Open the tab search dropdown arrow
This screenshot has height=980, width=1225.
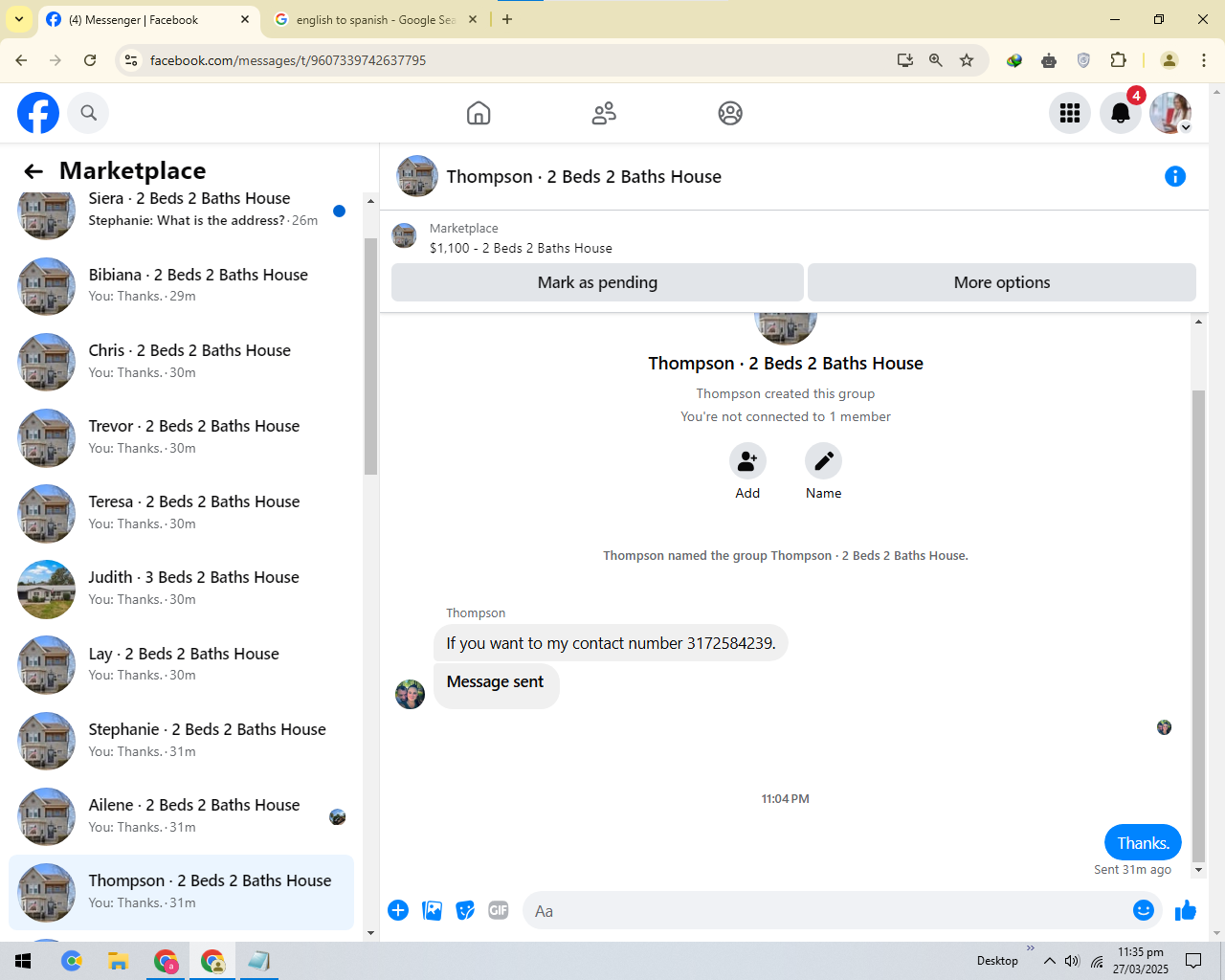point(19,19)
